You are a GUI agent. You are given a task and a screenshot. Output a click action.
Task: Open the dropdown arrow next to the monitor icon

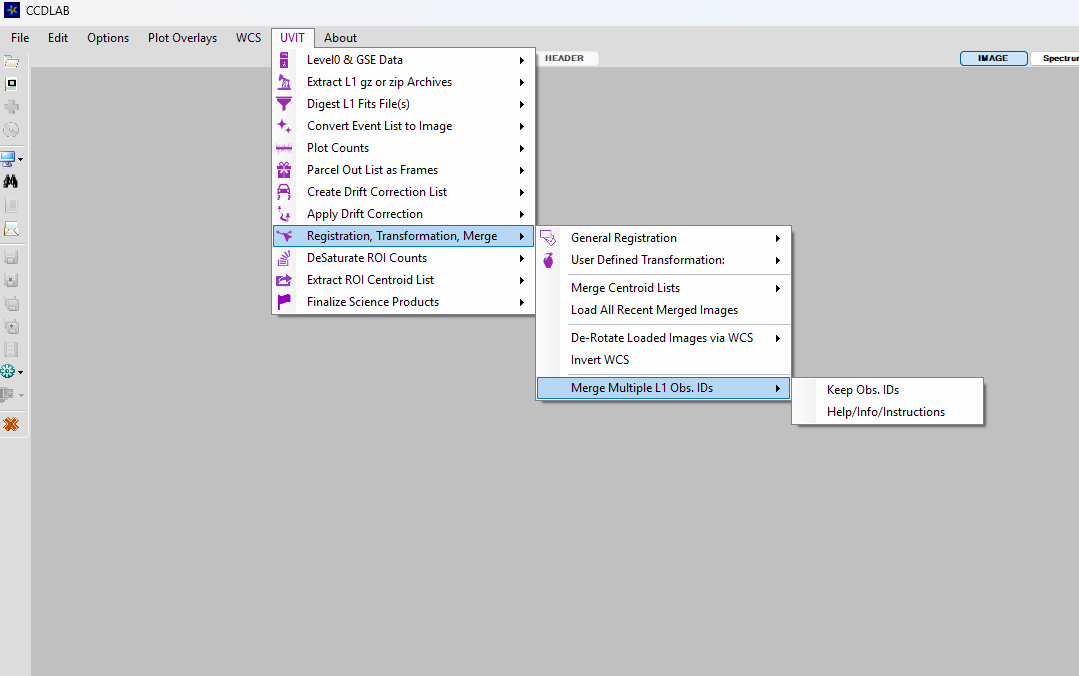[x=21, y=160]
